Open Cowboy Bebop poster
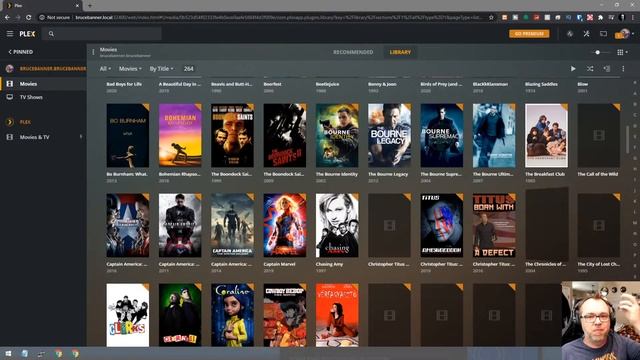640x360 pixels. click(285, 315)
